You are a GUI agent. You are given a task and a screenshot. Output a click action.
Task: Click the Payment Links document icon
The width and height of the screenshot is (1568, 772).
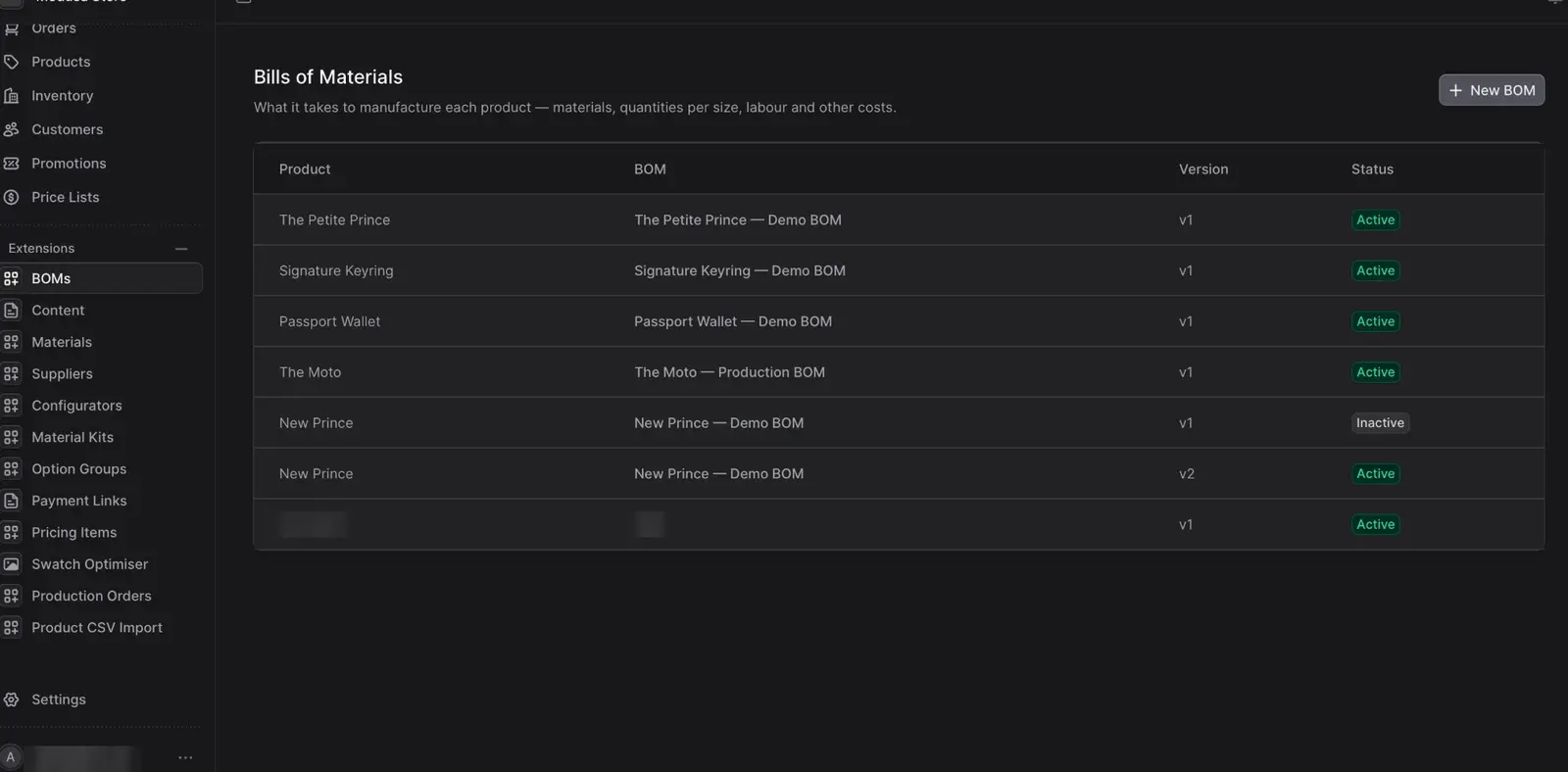(11, 501)
